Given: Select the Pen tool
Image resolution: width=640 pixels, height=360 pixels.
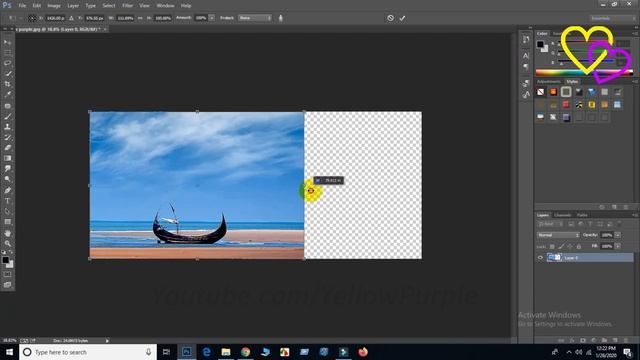Looking at the screenshot, I should point(7,191).
